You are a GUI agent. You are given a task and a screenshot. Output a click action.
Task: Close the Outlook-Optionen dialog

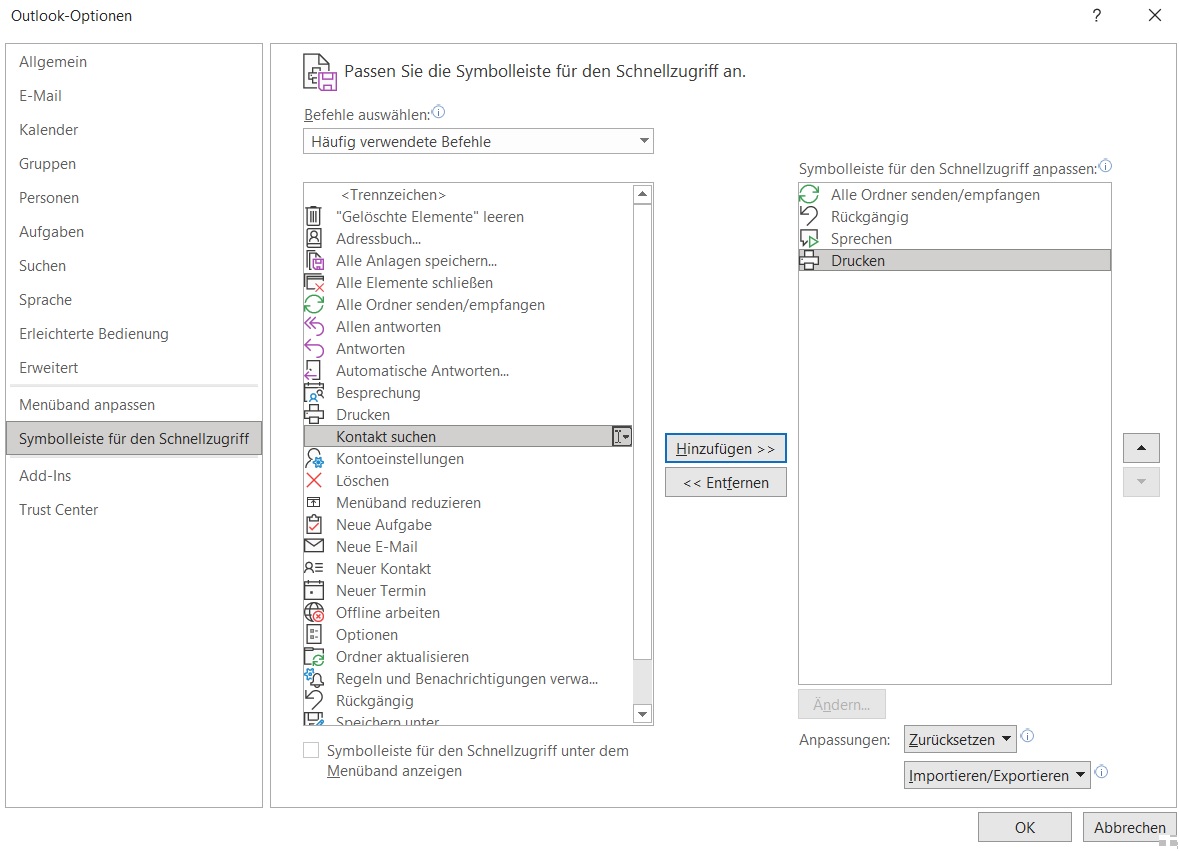[x=1155, y=16]
